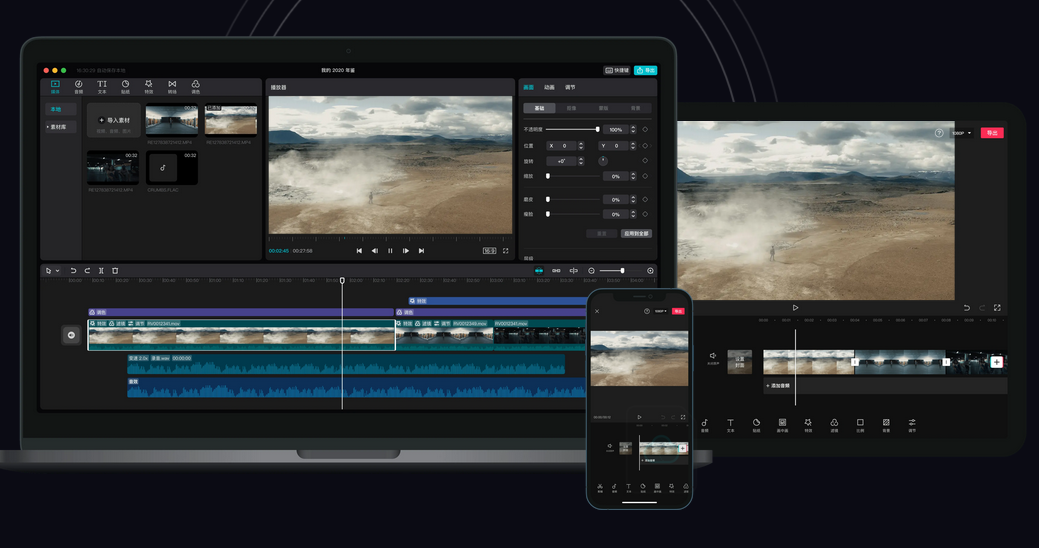Click the 不透明度 opacity slider handle
1039x548 pixels.
[x=598, y=129]
